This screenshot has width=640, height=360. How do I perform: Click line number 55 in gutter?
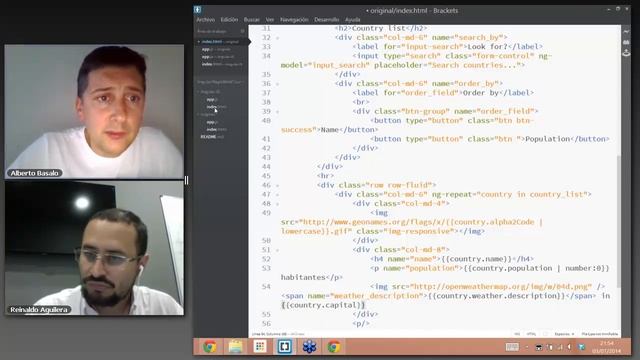[266, 314]
